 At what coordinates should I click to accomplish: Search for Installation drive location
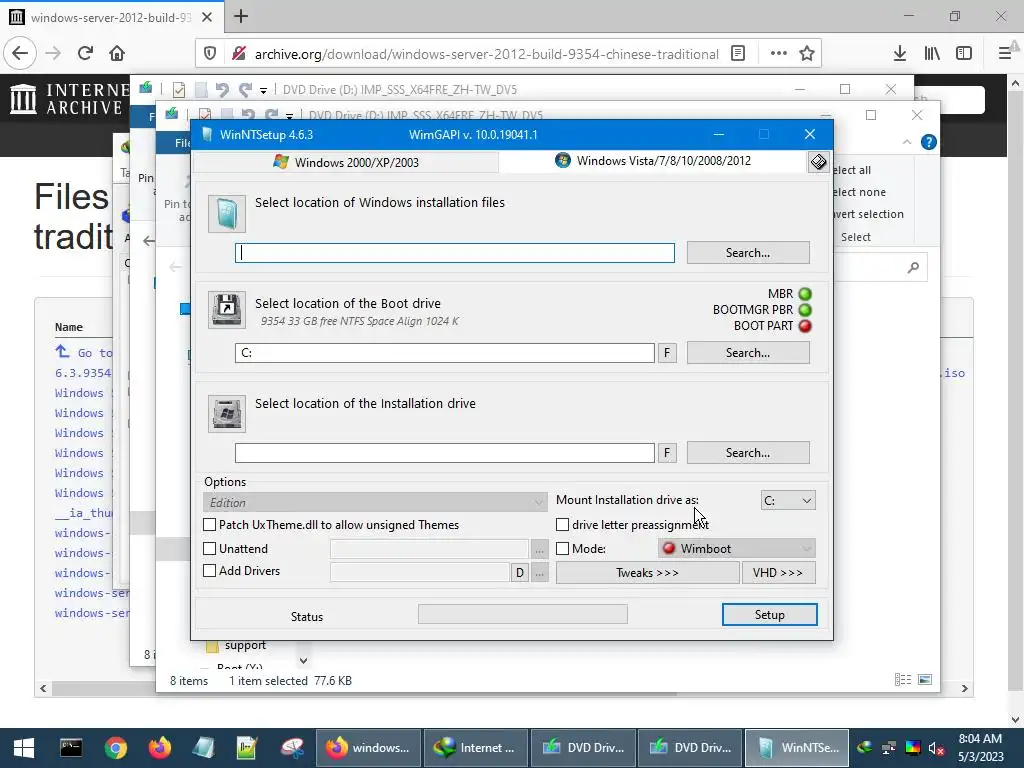(x=748, y=453)
